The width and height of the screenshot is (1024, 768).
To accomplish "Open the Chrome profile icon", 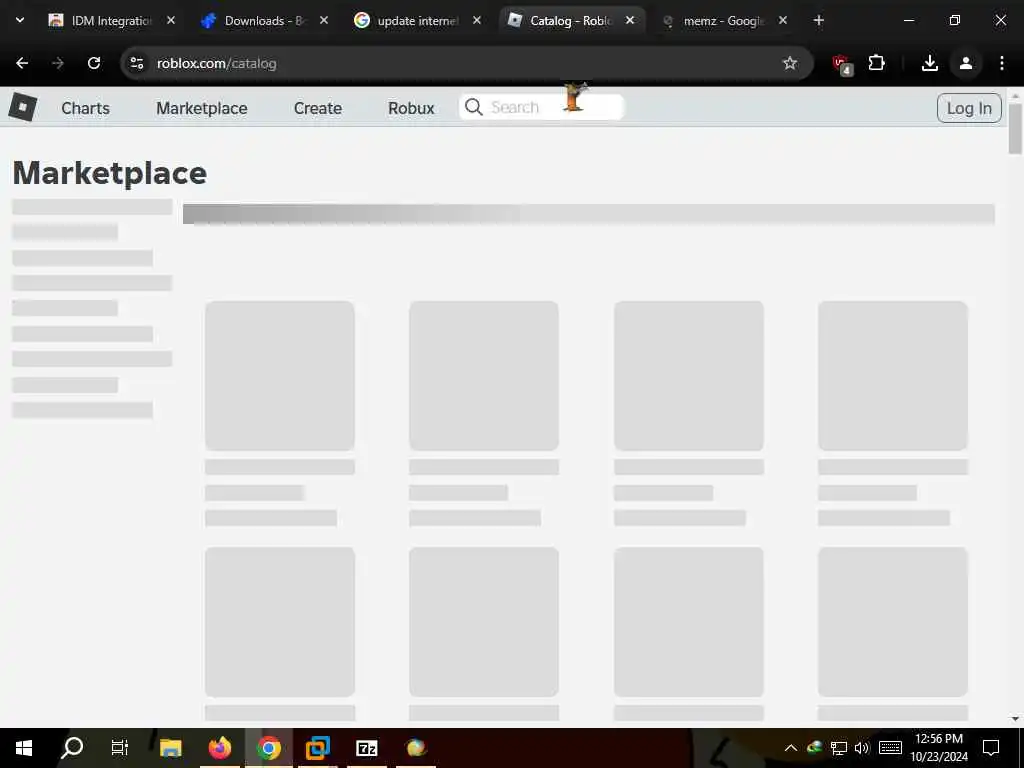I will click(x=965, y=63).
